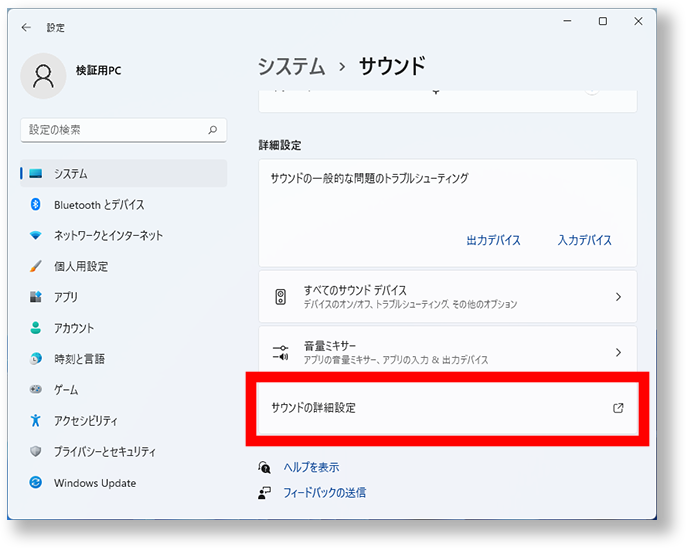Click the プライバシーとセキュリティ shield icon
Viewport: 686px width, 548px height.
[36, 451]
